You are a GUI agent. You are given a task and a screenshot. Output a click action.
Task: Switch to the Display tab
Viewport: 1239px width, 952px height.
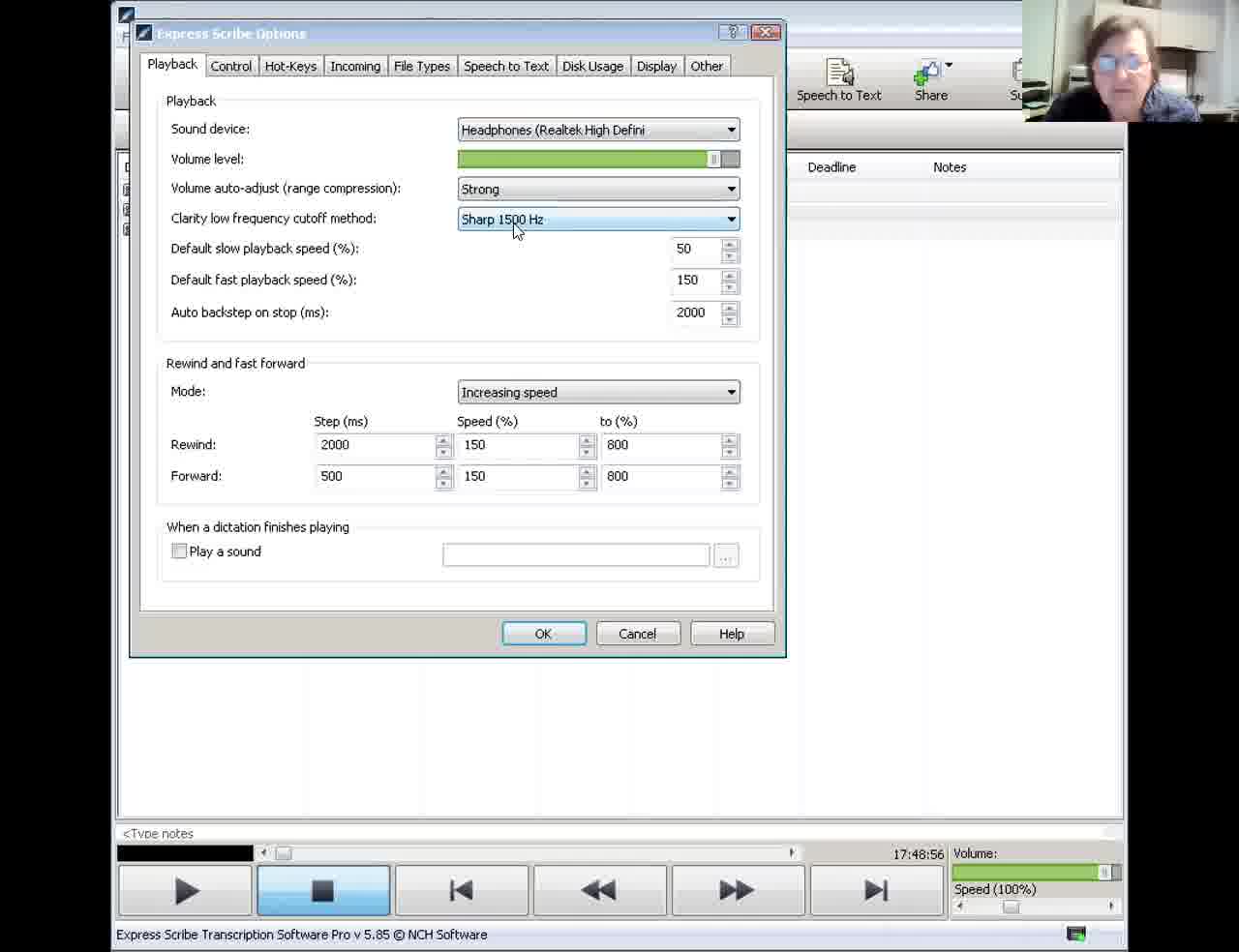656,66
